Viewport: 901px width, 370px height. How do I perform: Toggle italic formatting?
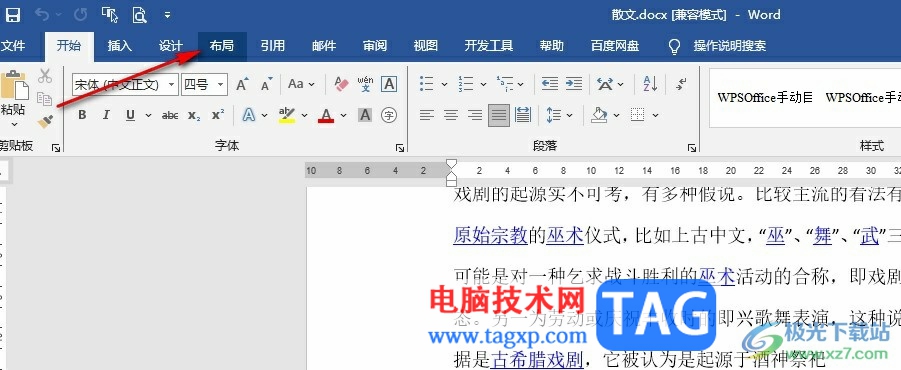tap(106, 115)
